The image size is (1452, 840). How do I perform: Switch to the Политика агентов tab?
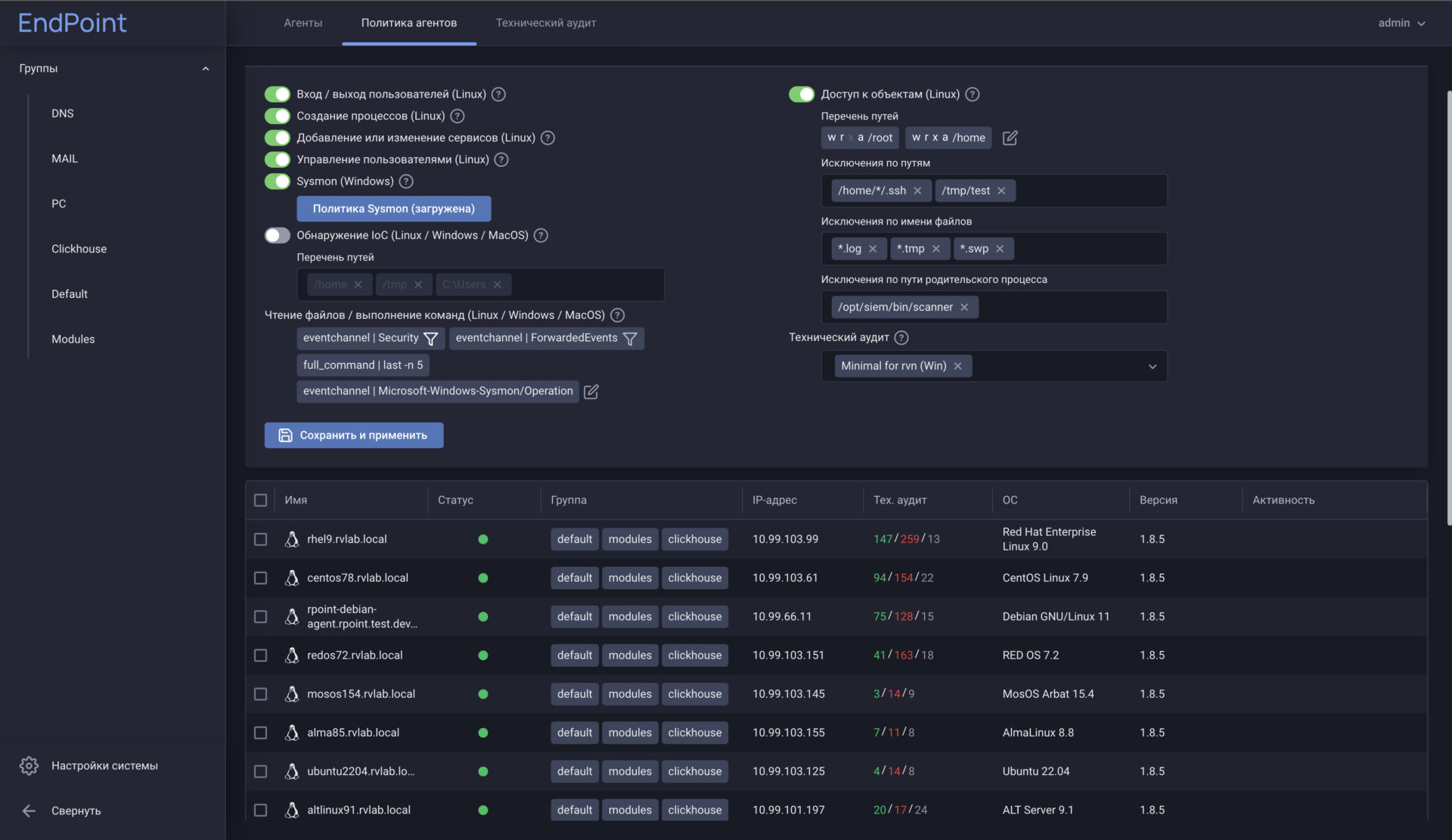[409, 23]
